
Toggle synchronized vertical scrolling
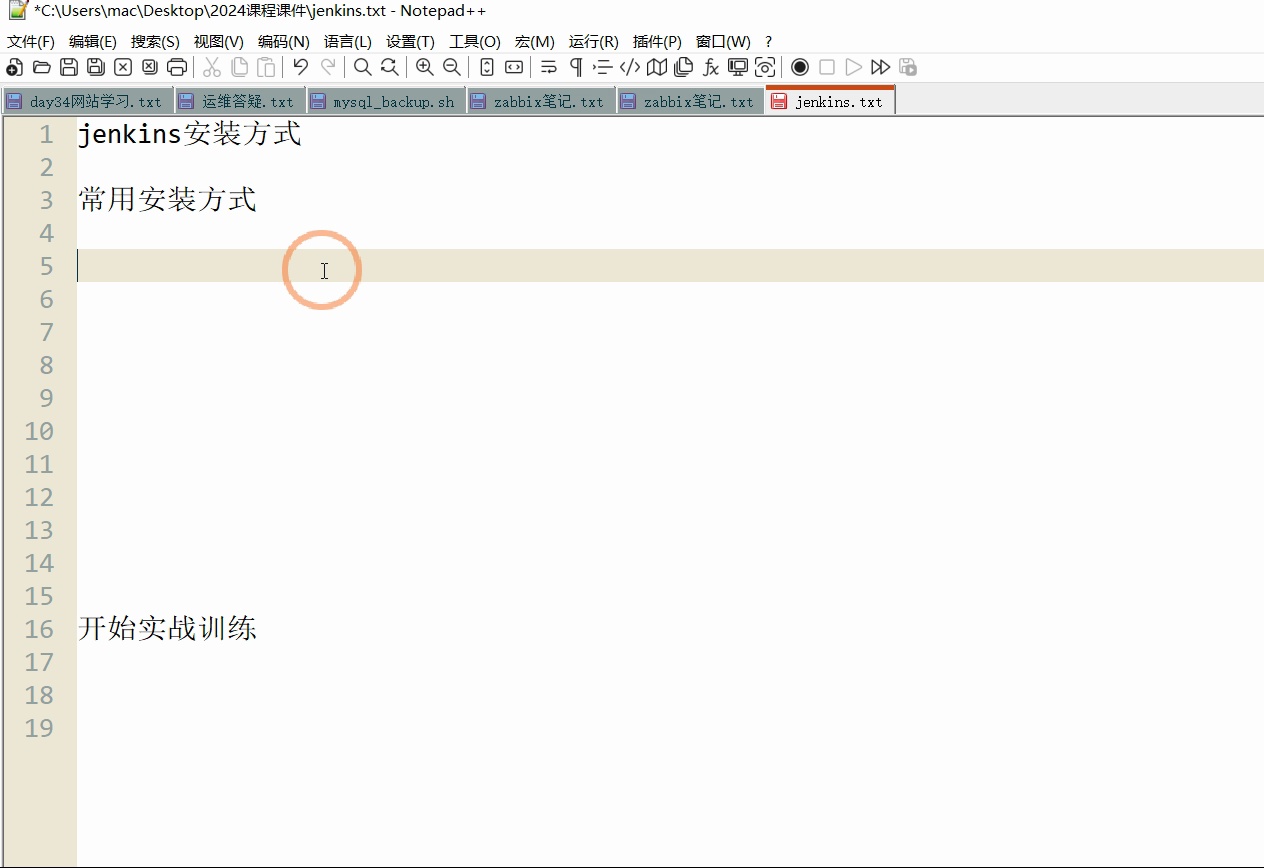[487, 67]
